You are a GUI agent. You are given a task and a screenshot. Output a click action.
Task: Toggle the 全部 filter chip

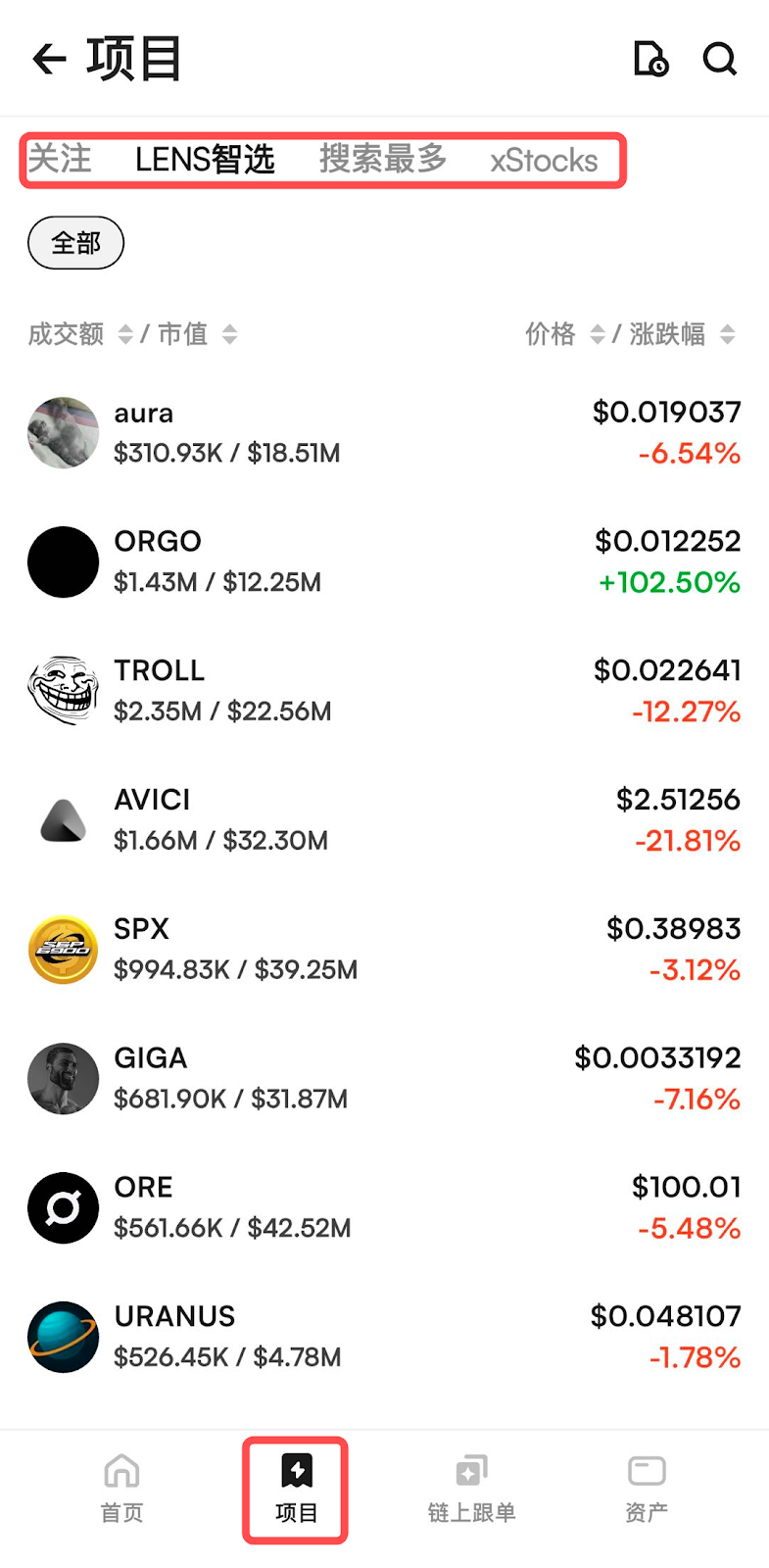pyautogui.click(x=75, y=243)
